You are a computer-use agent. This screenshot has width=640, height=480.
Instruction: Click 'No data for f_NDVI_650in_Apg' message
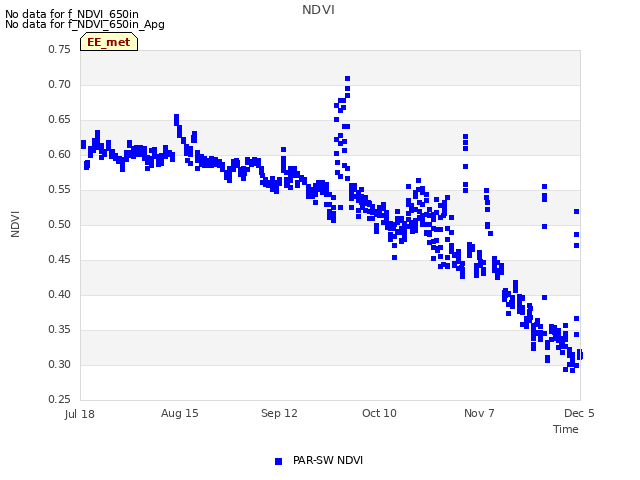click(85, 24)
